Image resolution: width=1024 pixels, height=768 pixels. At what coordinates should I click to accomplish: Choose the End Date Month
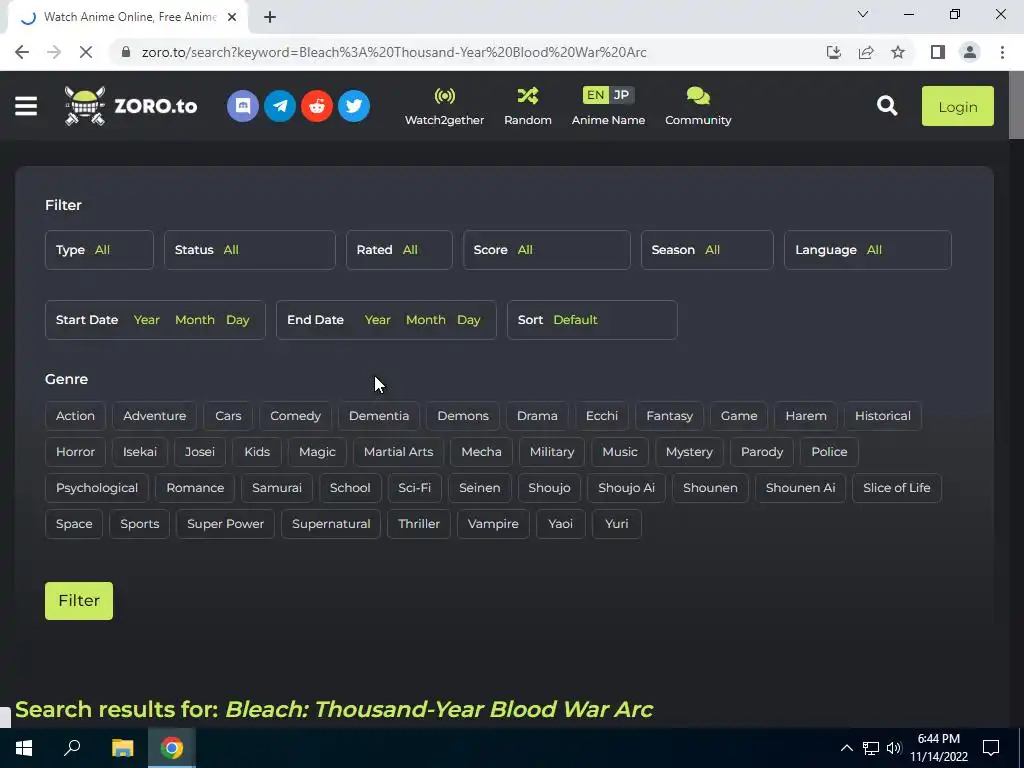tap(426, 320)
